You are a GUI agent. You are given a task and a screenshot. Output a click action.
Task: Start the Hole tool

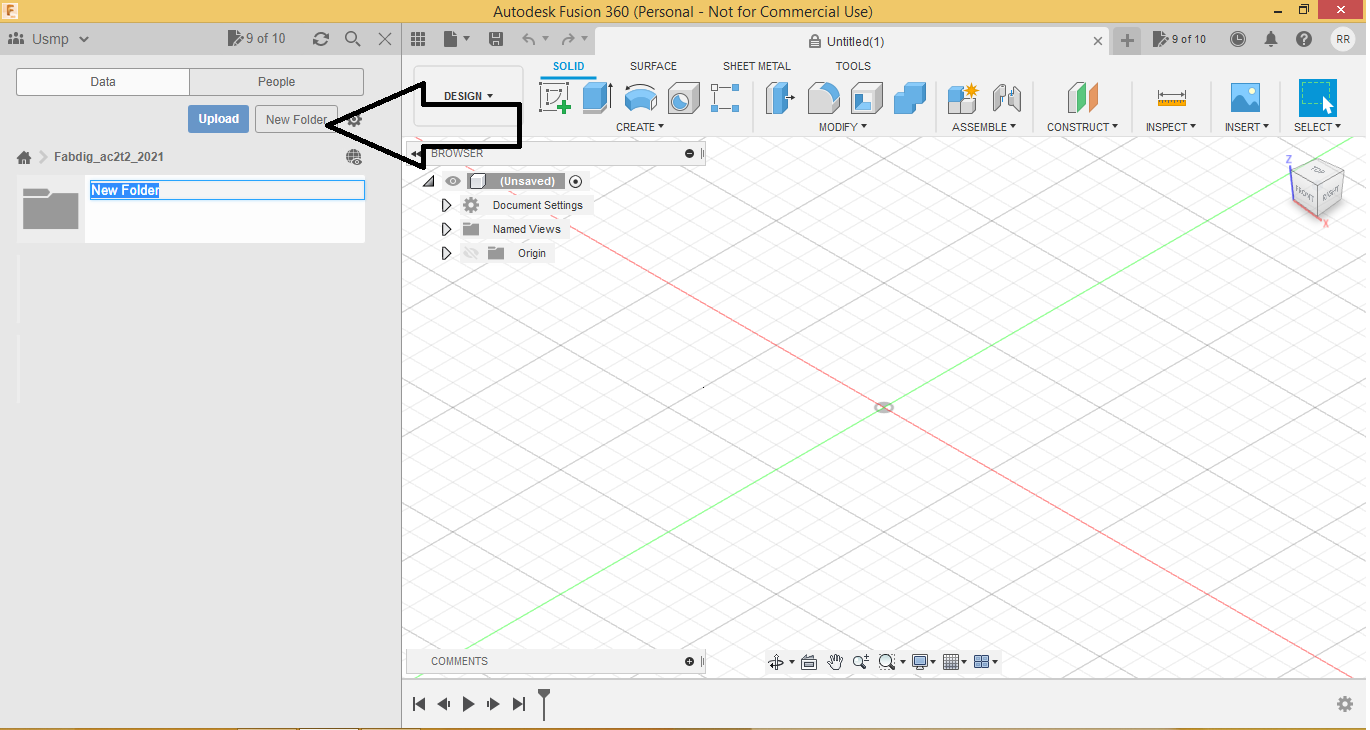point(683,97)
